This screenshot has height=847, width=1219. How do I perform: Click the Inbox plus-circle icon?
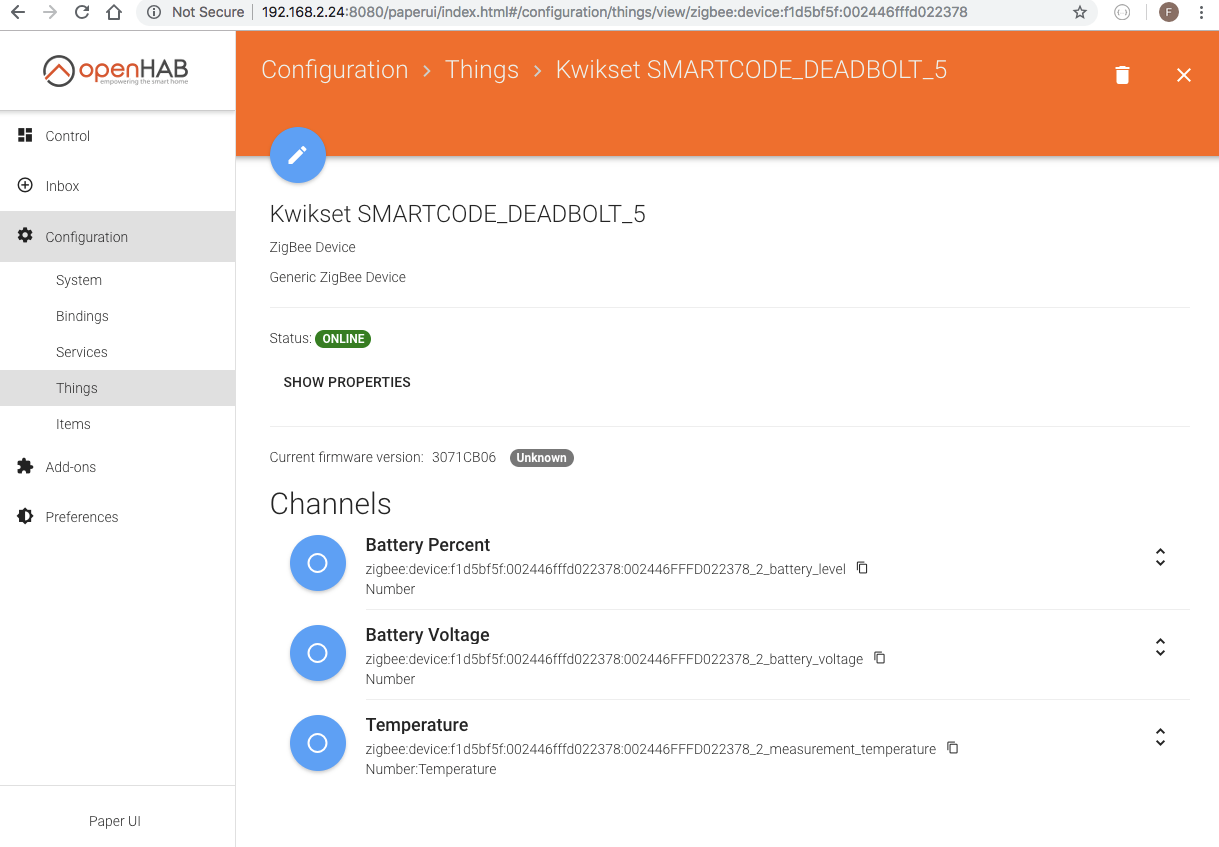click(26, 185)
